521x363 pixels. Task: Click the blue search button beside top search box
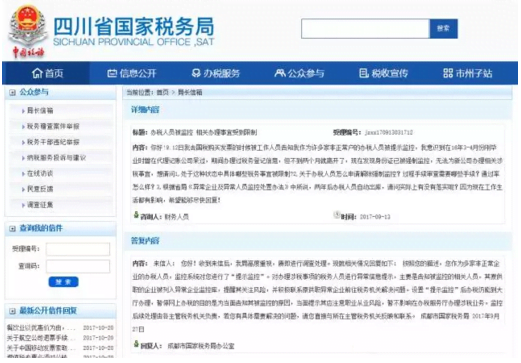point(444,29)
